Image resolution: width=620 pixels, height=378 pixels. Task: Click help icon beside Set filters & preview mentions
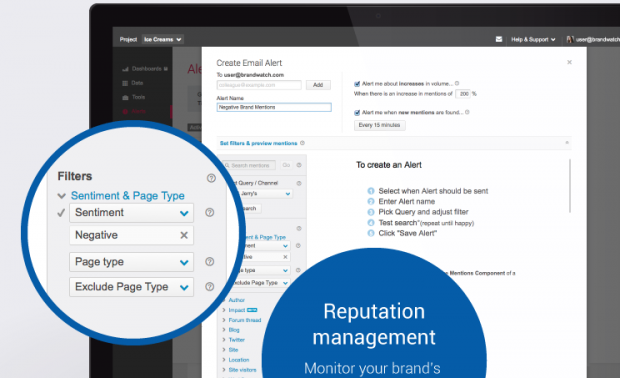coord(302,143)
